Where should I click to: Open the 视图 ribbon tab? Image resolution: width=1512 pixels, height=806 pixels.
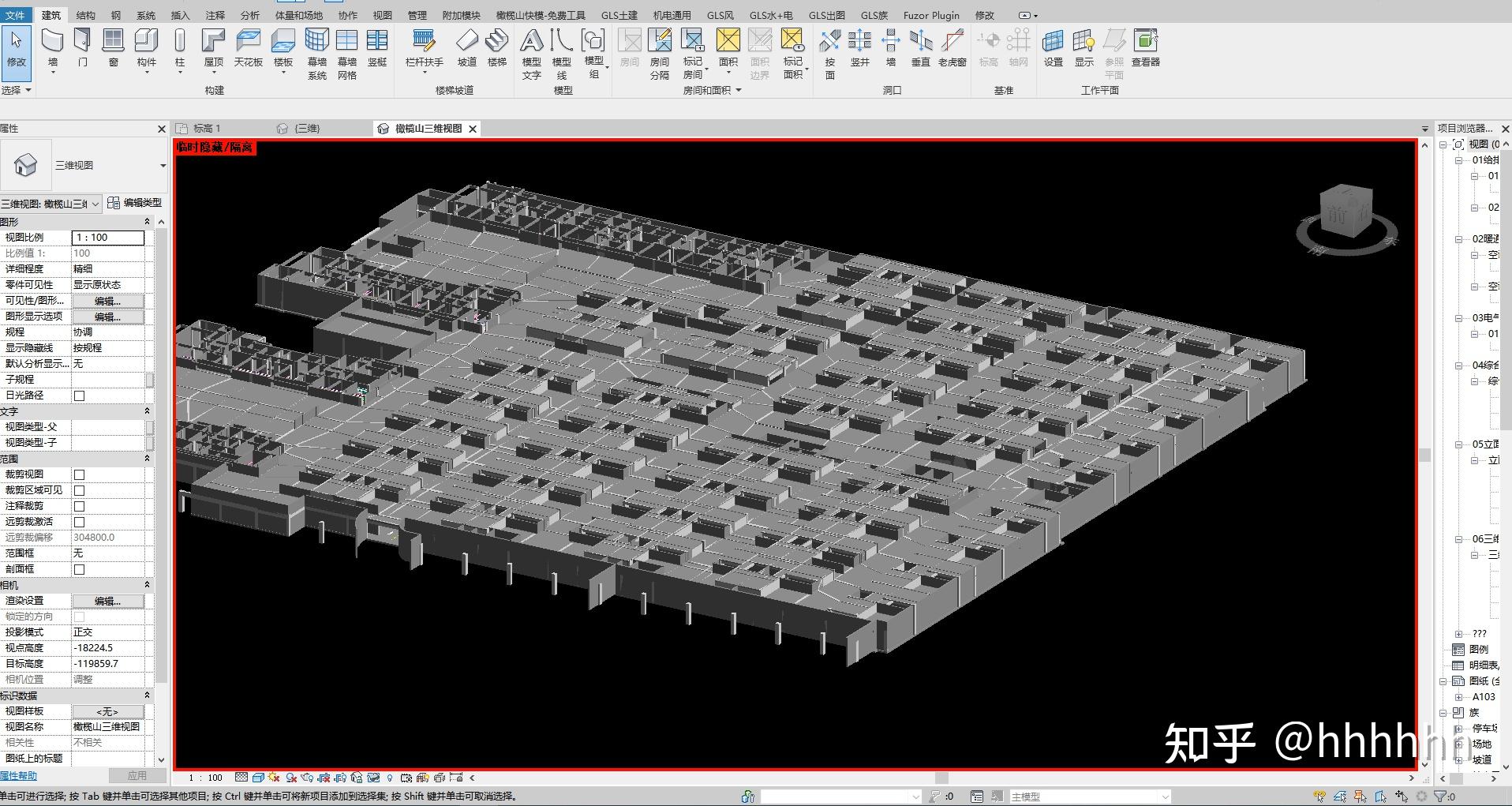point(382,15)
